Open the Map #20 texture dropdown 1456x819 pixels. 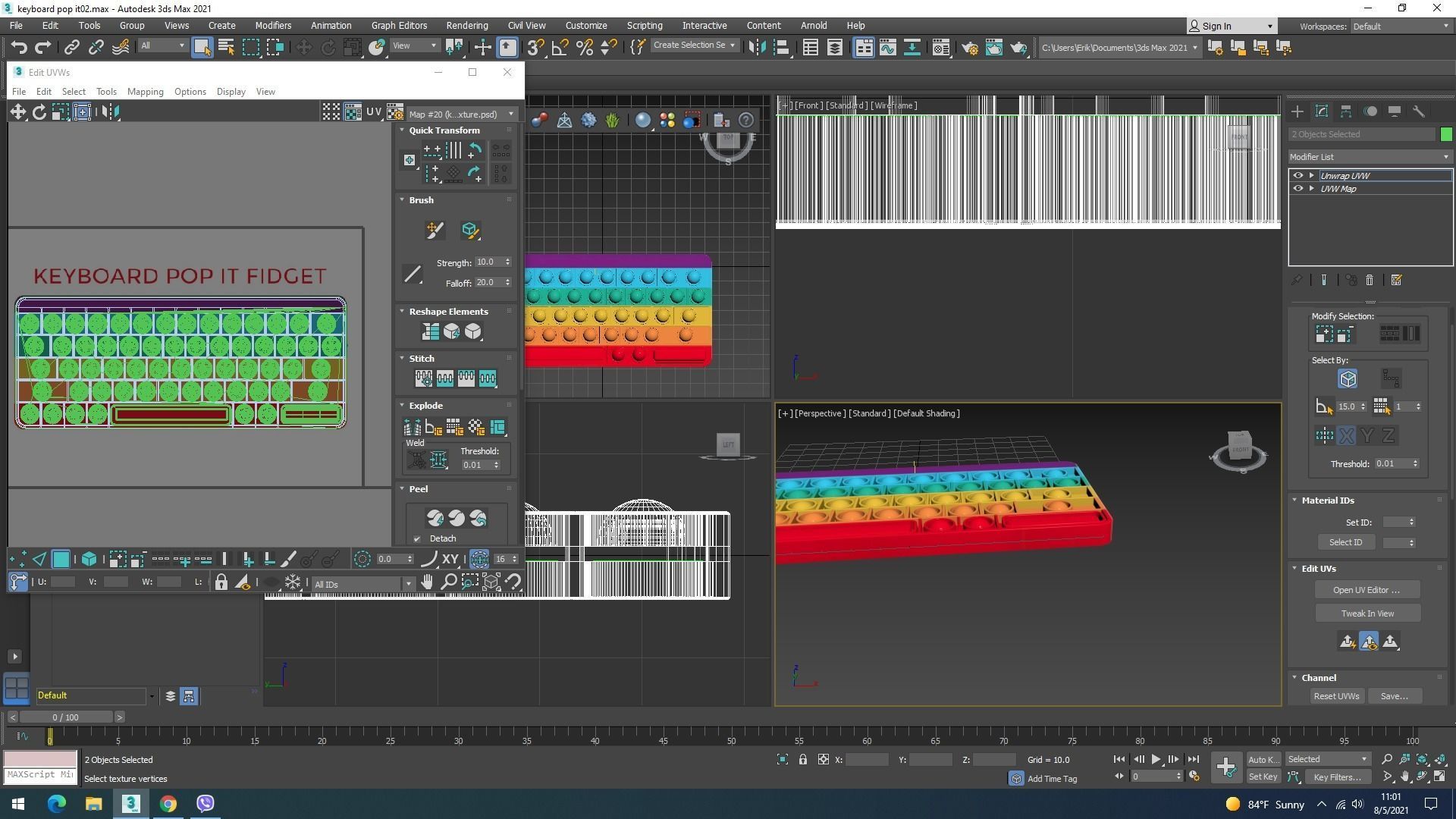[x=460, y=115]
